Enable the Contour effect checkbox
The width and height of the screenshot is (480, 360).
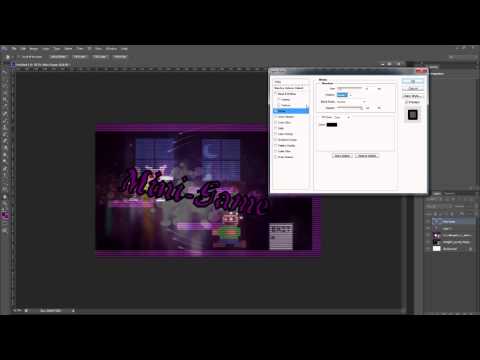click(279, 99)
